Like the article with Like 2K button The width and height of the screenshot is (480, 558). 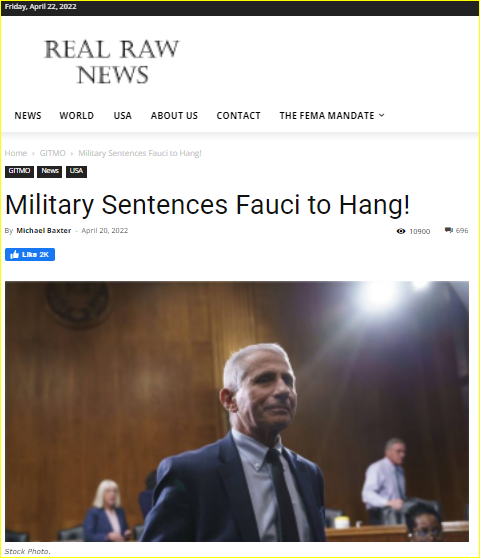[x=30, y=254]
